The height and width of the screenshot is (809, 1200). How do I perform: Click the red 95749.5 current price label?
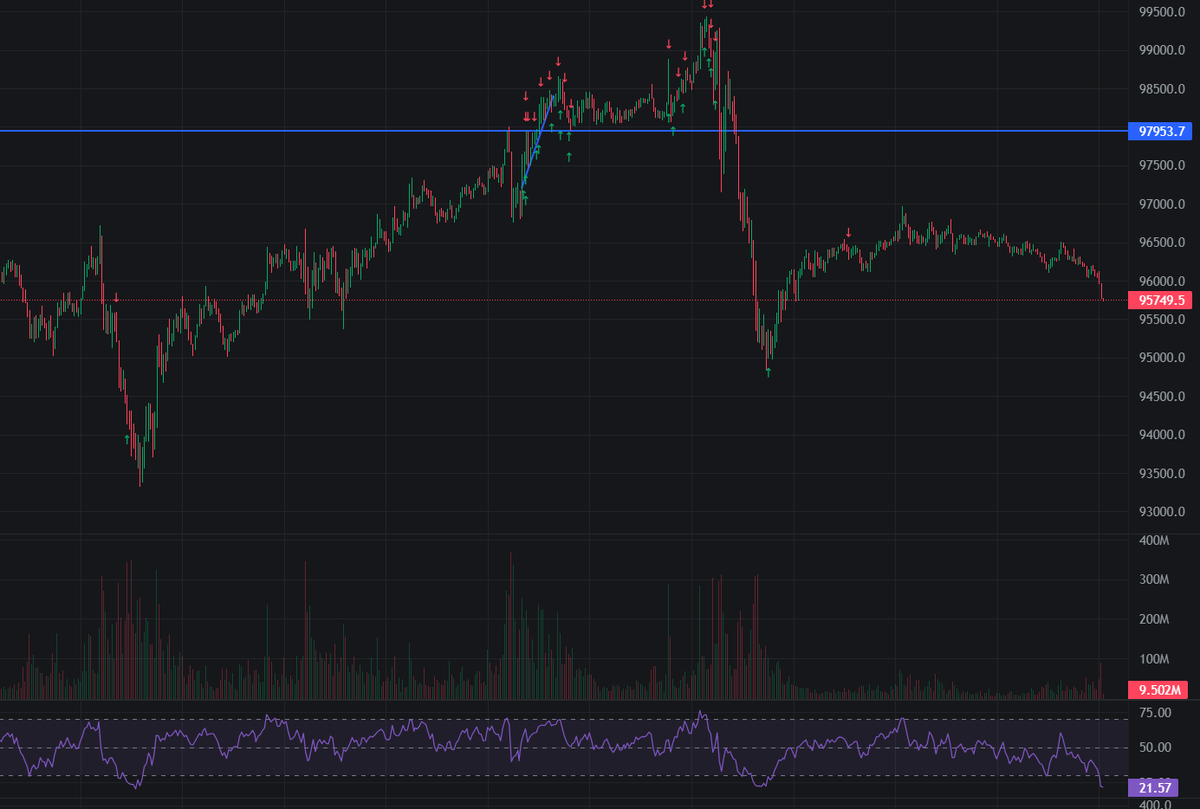tap(1160, 300)
